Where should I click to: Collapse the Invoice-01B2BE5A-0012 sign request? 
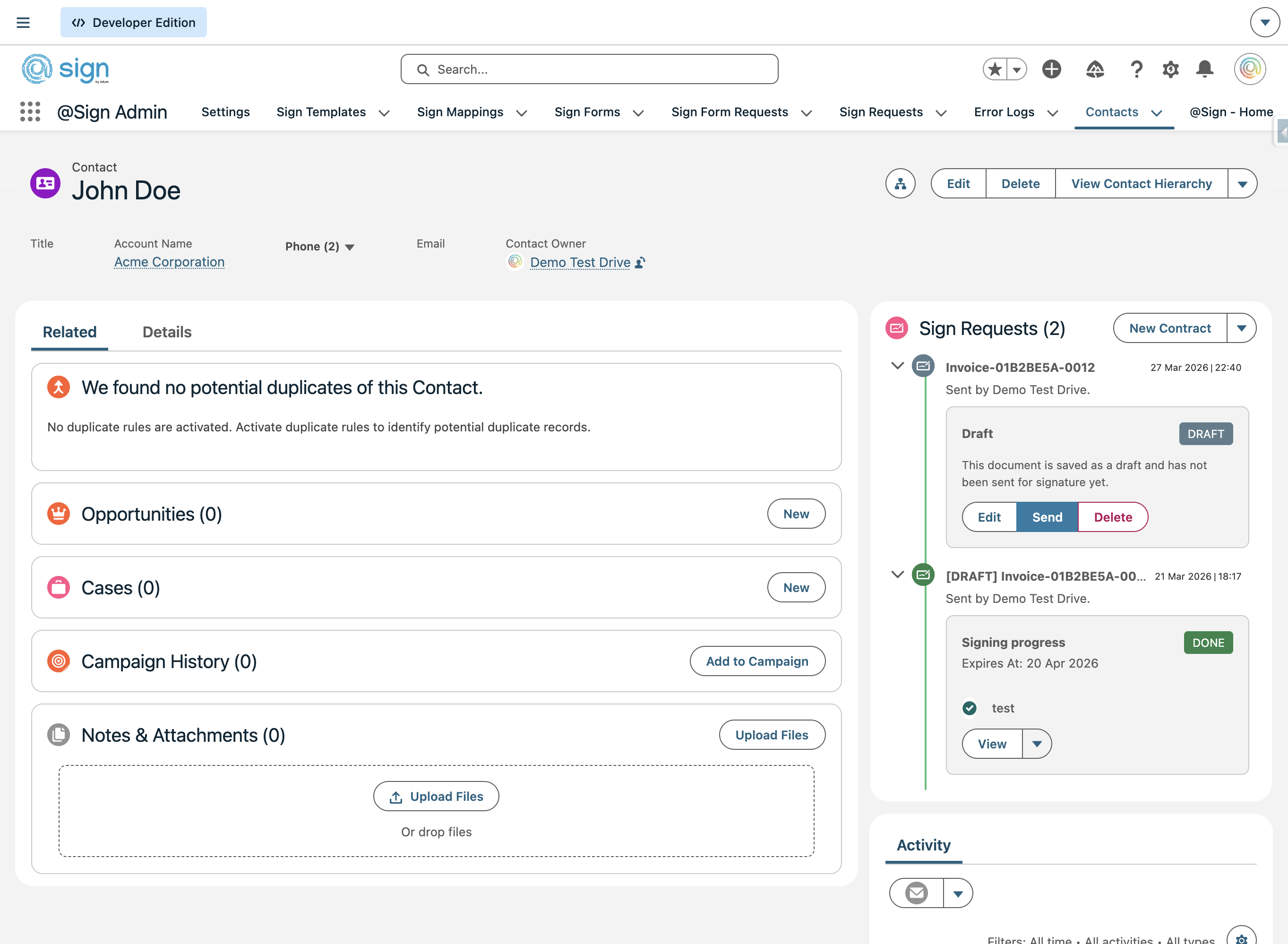[x=897, y=366]
